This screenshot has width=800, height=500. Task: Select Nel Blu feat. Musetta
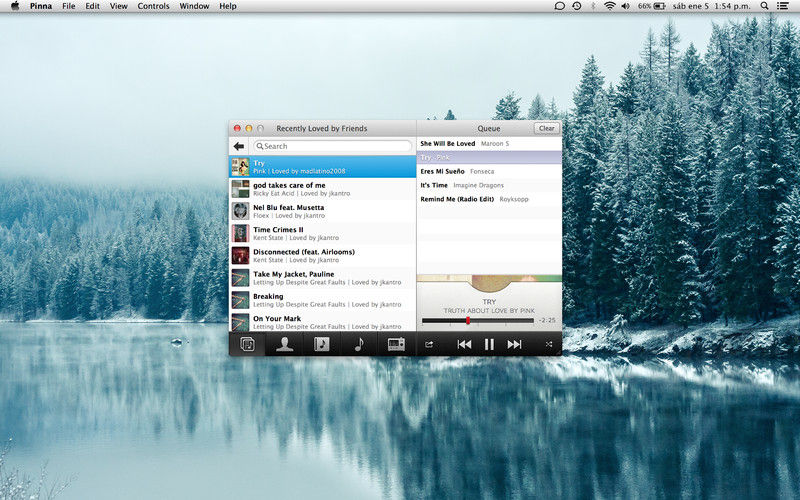click(x=322, y=211)
